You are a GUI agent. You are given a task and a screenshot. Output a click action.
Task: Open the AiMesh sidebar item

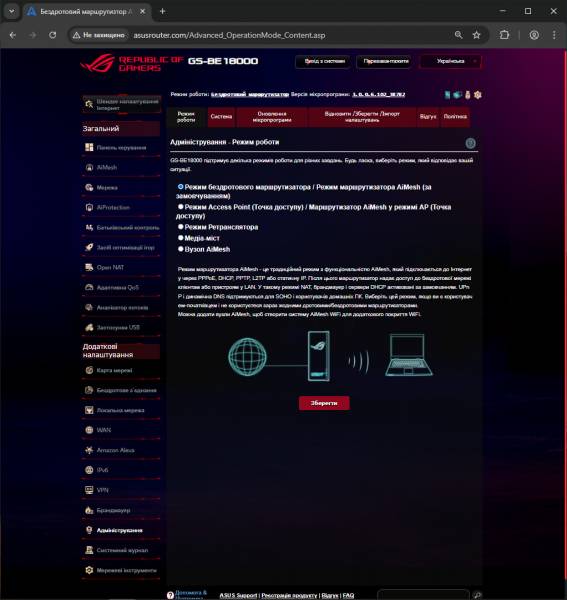pos(121,167)
